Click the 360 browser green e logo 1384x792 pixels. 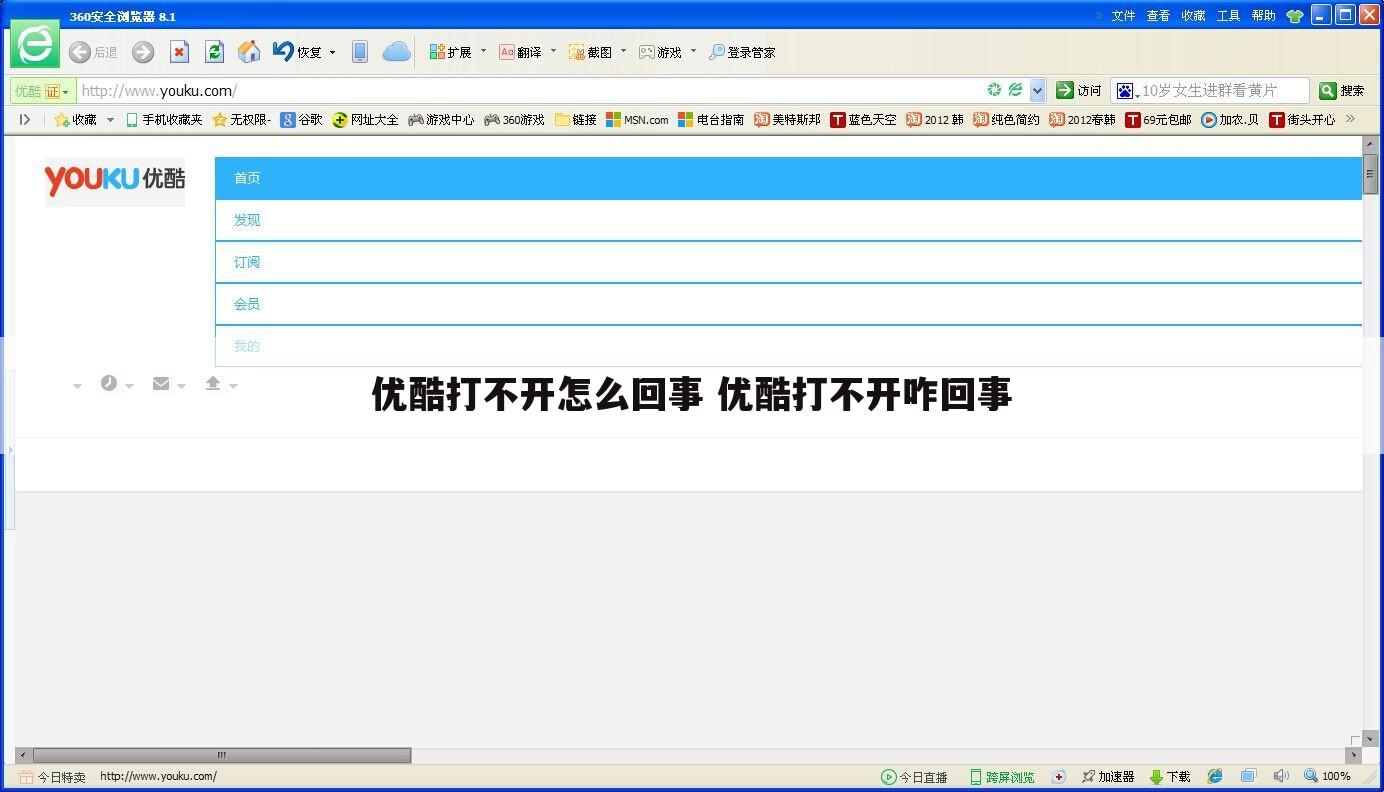click(35, 44)
